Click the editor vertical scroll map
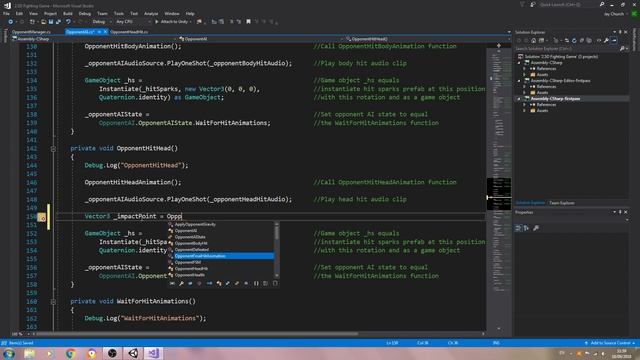This screenshot has width=640, height=360. pos(498,188)
